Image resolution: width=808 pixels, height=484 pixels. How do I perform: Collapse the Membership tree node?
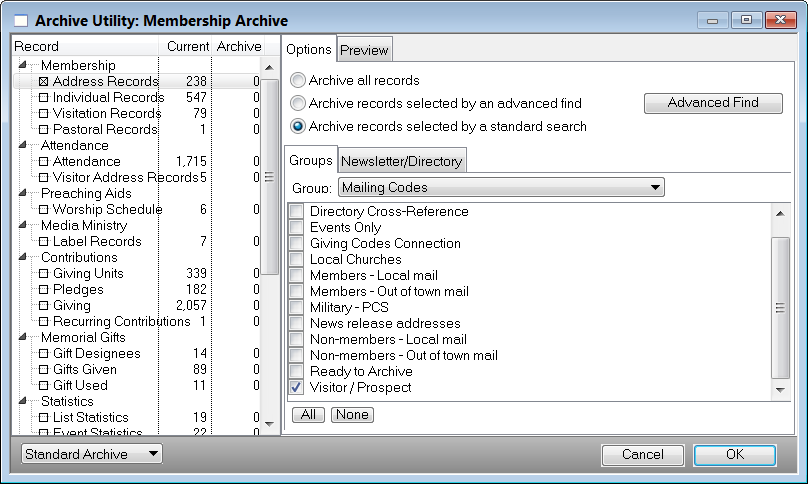click(x=23, y=66)
